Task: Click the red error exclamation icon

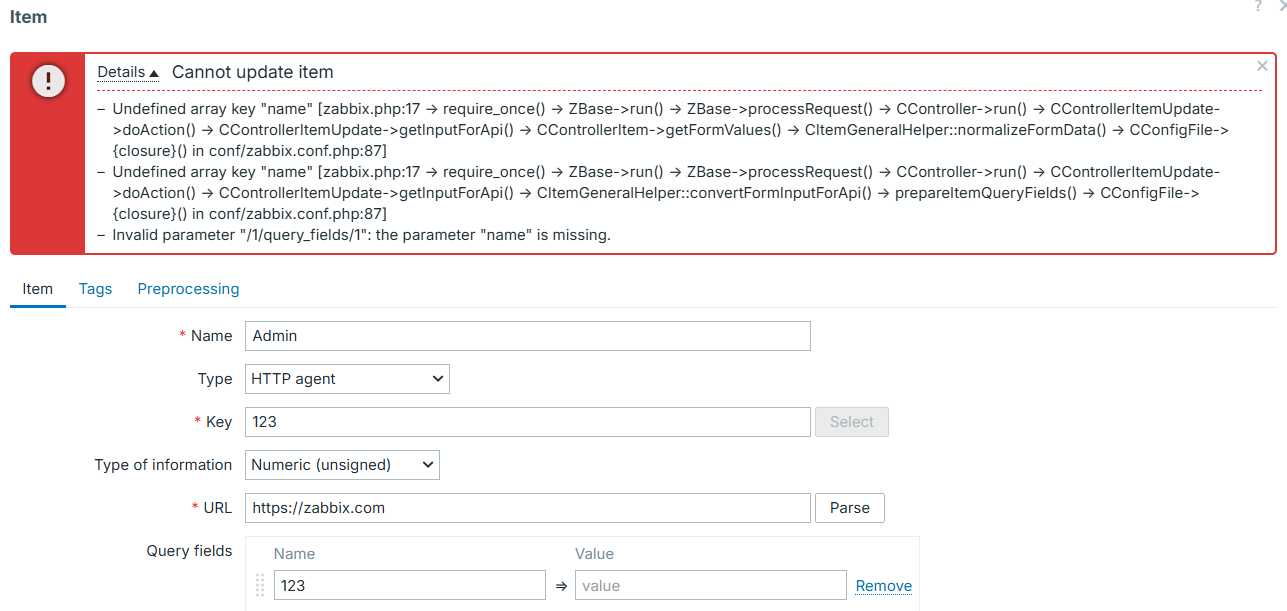Action: point(48,81)
